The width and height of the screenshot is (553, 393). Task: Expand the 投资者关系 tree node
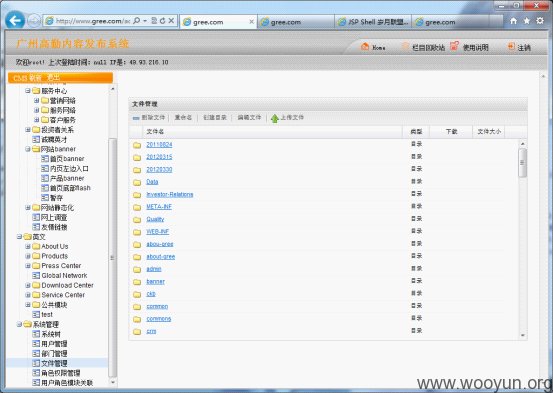point(28,130)
